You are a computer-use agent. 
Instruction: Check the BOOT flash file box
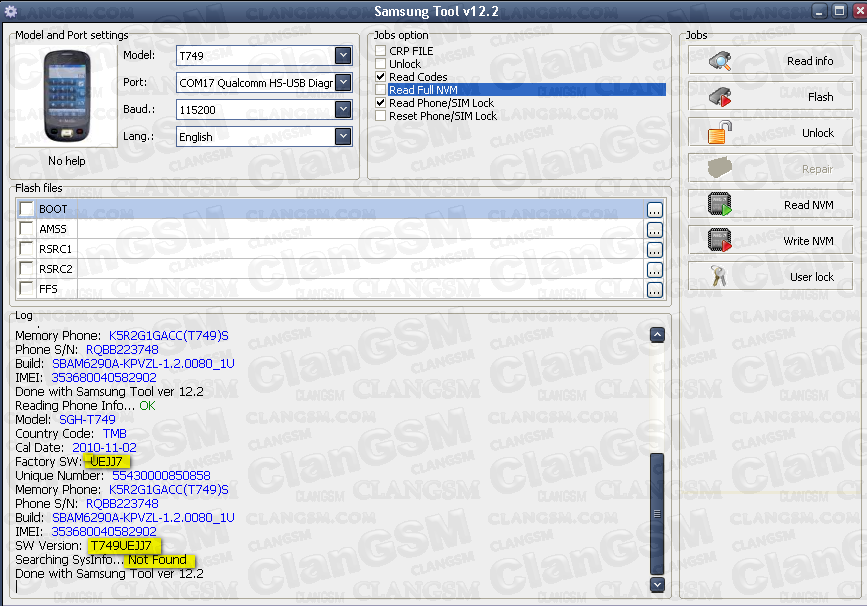click(26, 208)
